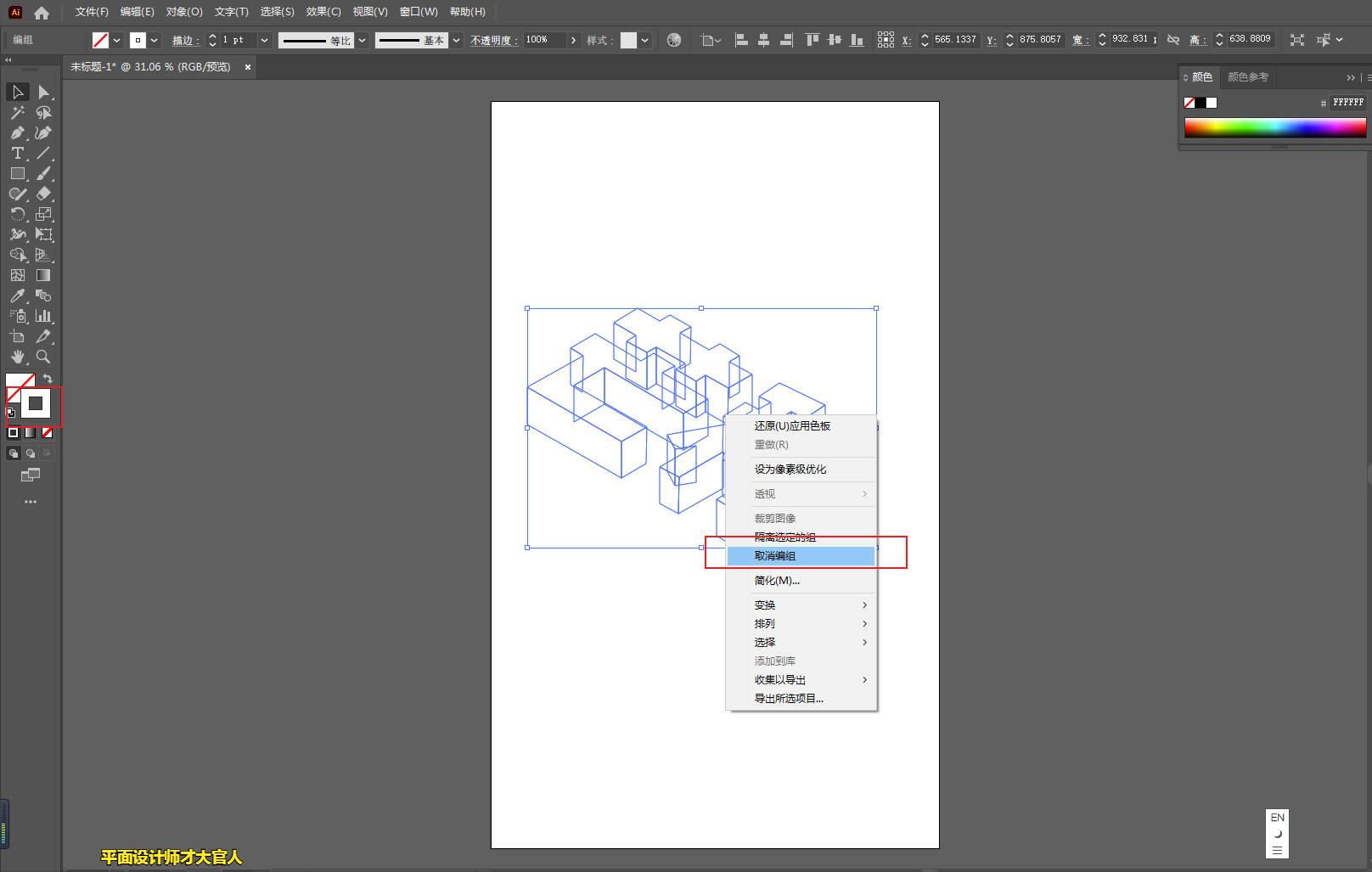1372x872 pixels.
Task: Open the graphic style dropdown
Action: pyautogui.click(x=645, y=40)
